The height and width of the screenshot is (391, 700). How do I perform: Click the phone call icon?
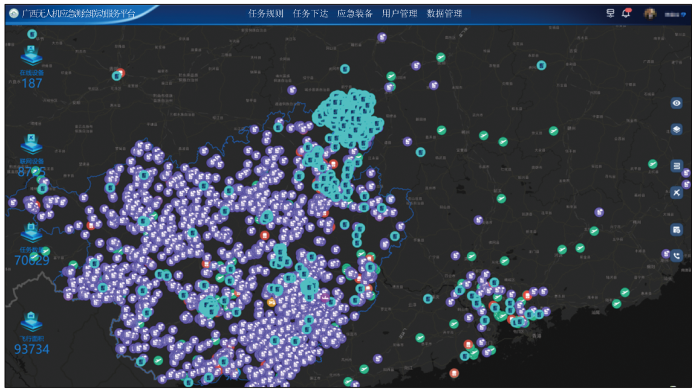(x=676, y=256)
